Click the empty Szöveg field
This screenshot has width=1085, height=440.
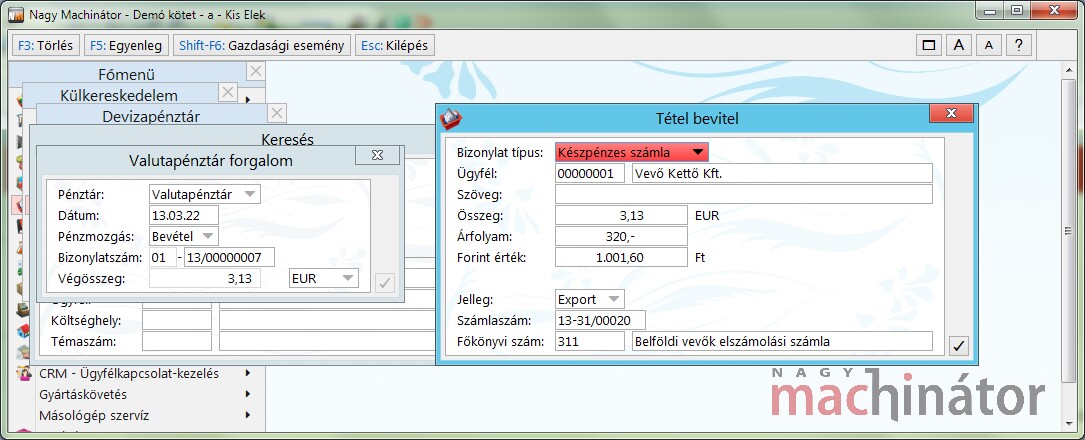[x=744, y=194]
